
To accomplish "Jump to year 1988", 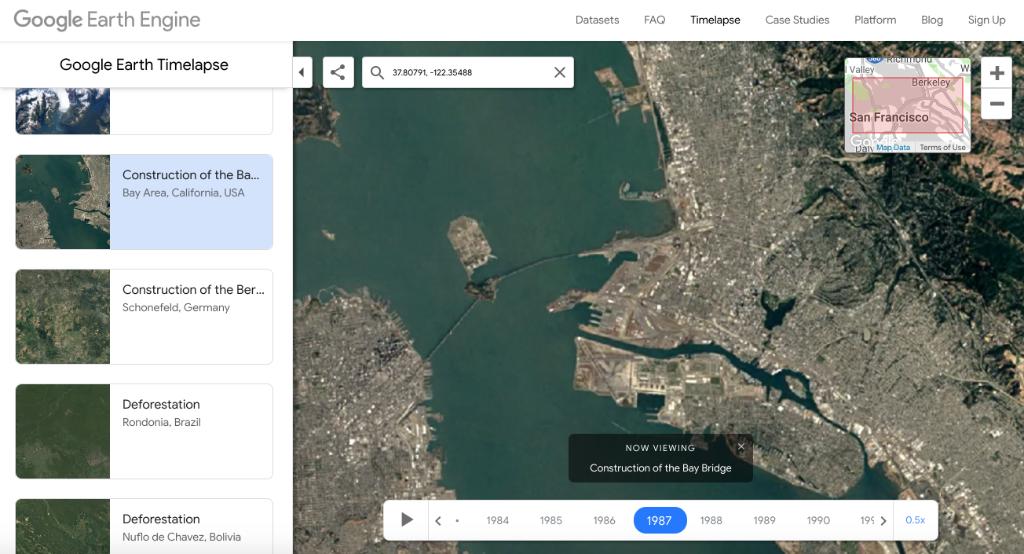I will (x=711, y=520).
